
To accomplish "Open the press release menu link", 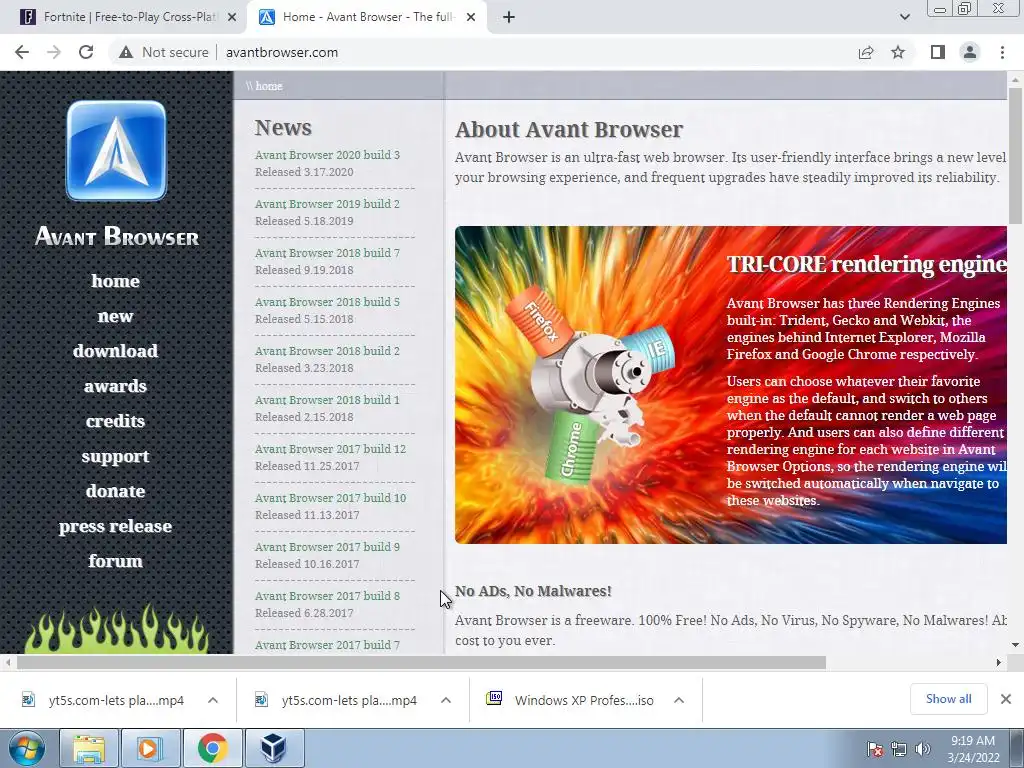I will pos(116,526).
